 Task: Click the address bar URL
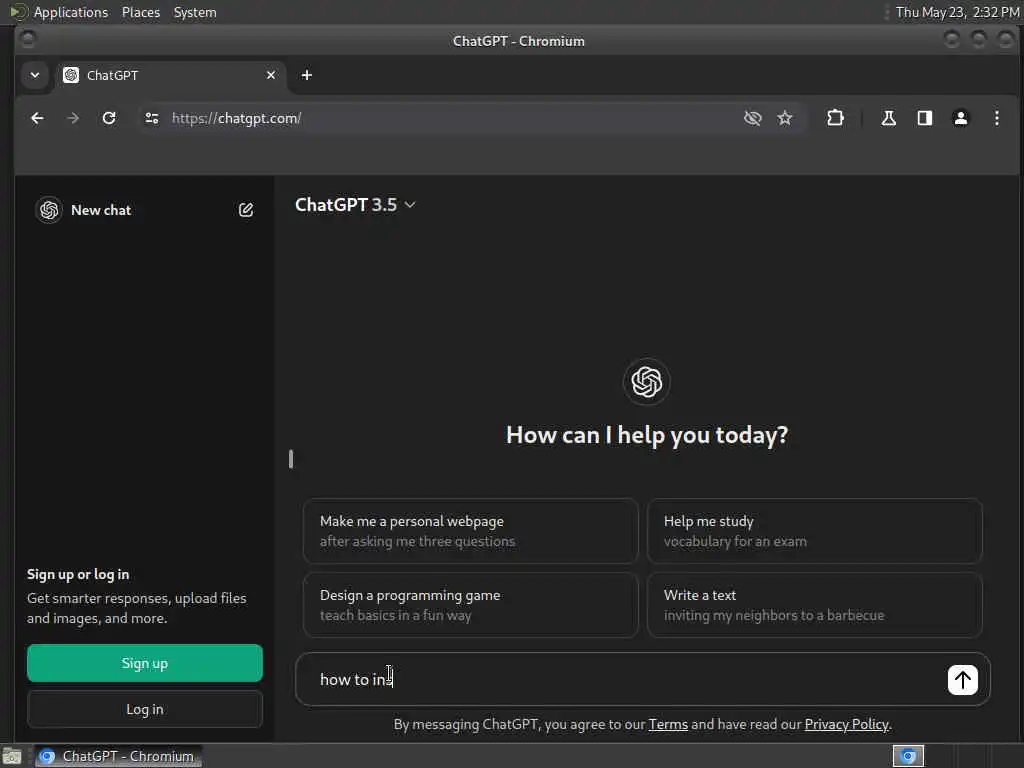pyautogui.click(x=236, y=118)
